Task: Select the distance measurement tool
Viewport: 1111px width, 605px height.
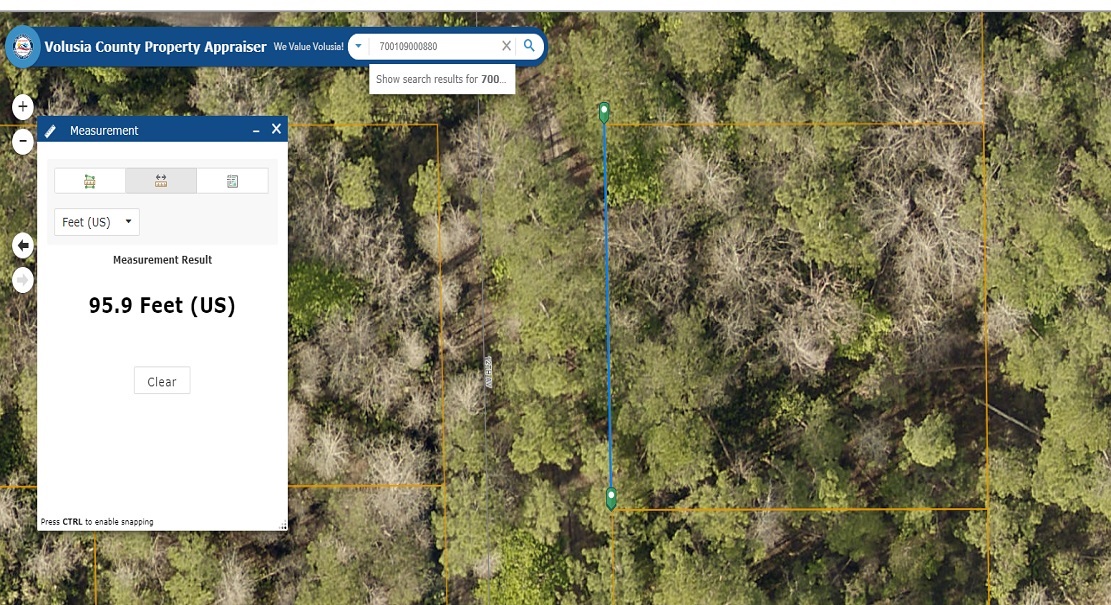Action: (x=161, y=181)
